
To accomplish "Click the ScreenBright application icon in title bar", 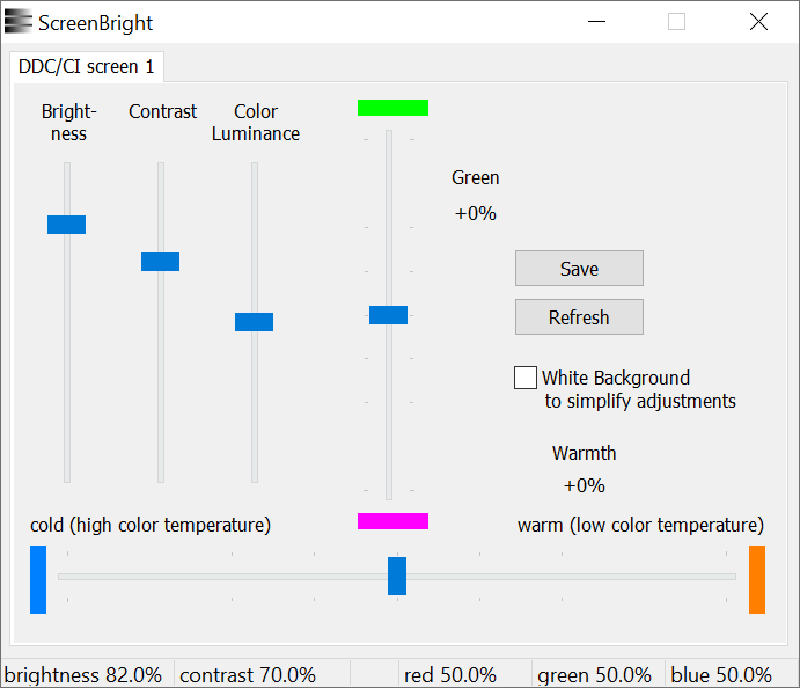I will 18,21.
